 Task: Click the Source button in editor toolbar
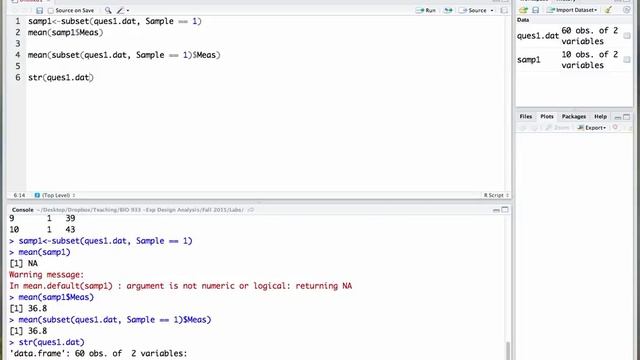(473, 10)
